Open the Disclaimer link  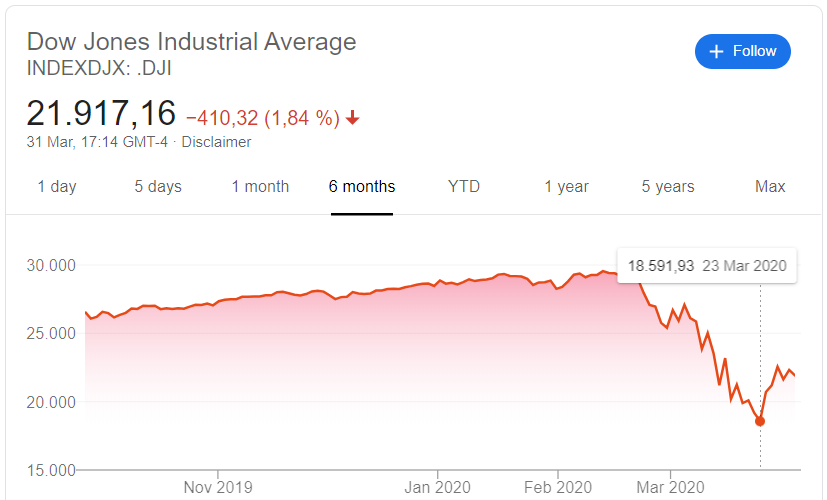[216, 142]
